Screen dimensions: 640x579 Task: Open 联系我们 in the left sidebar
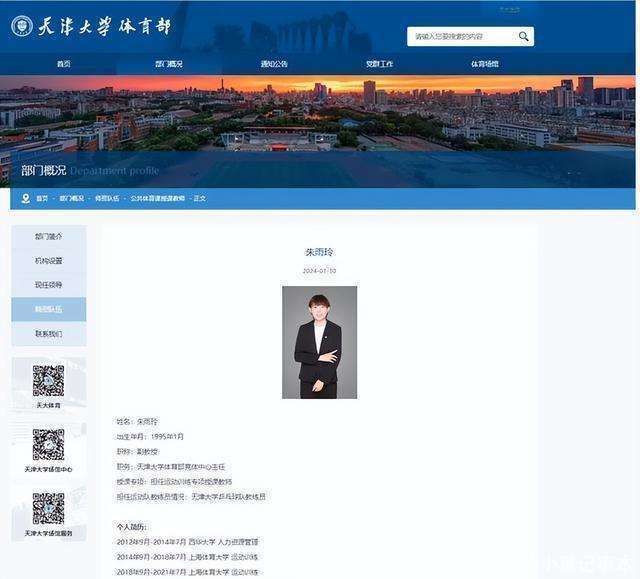(48, 334)
